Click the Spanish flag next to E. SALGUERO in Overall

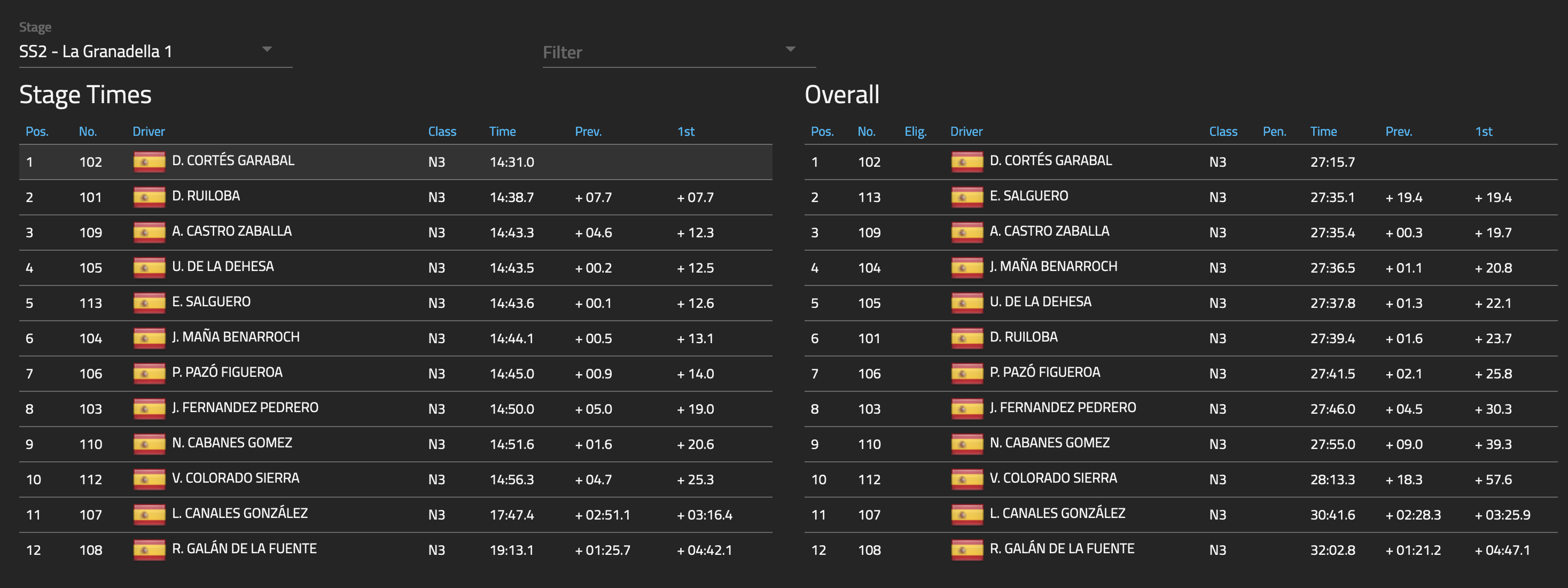coord(966,197)
